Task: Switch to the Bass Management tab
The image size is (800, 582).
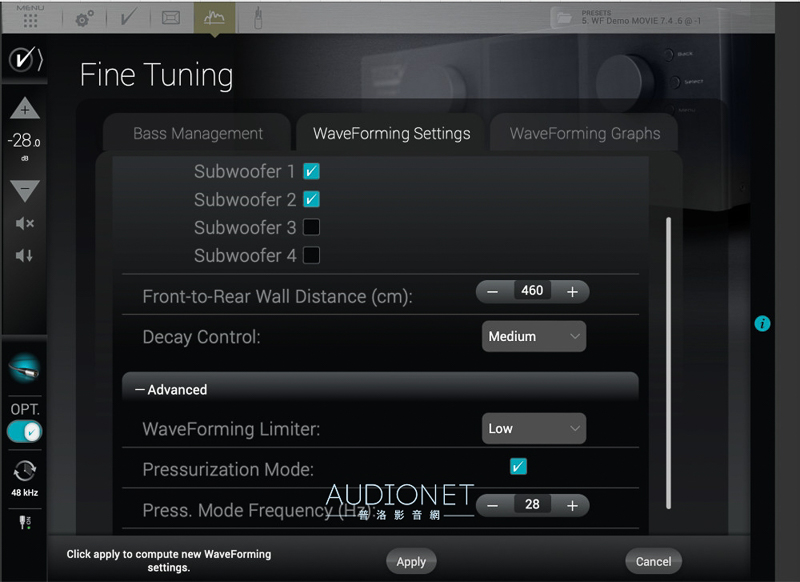Action: [197, 134]
